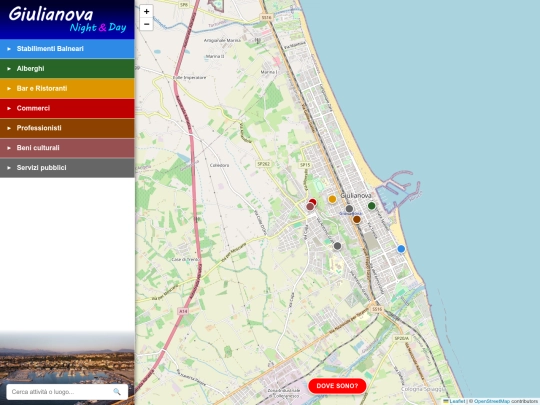Select the muted red cultural heritage marker
The width and height of the screenshot is (540, 405).
click(x=310, y=207)
